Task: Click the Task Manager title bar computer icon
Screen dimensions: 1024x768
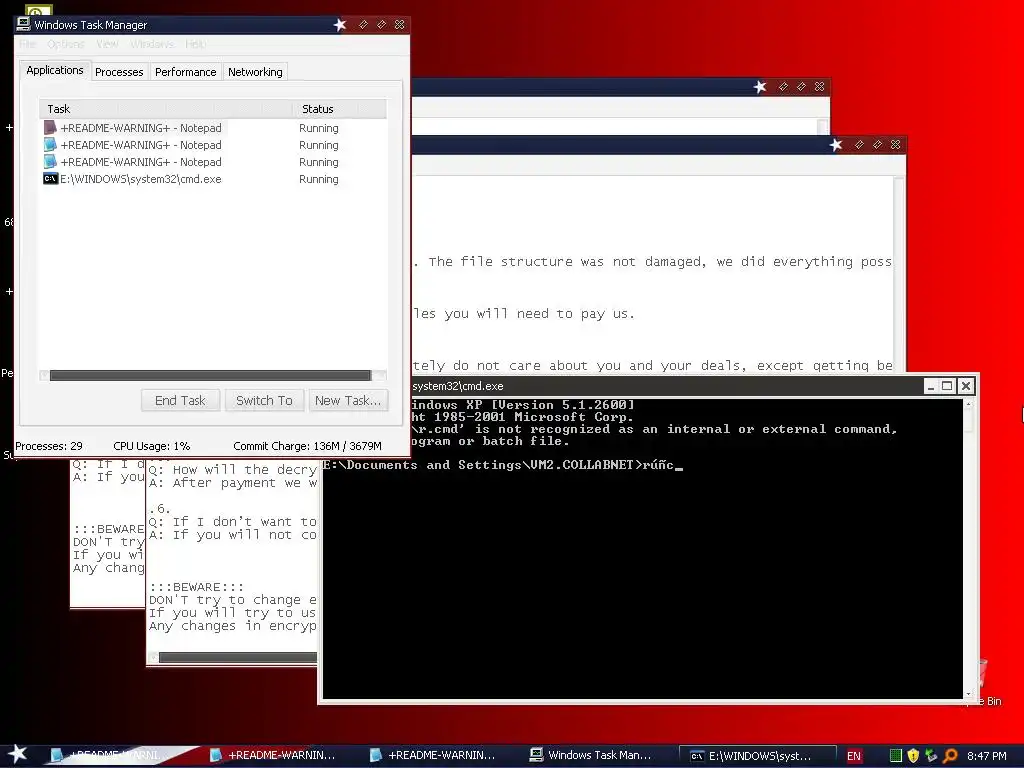Action: [24, 24]
